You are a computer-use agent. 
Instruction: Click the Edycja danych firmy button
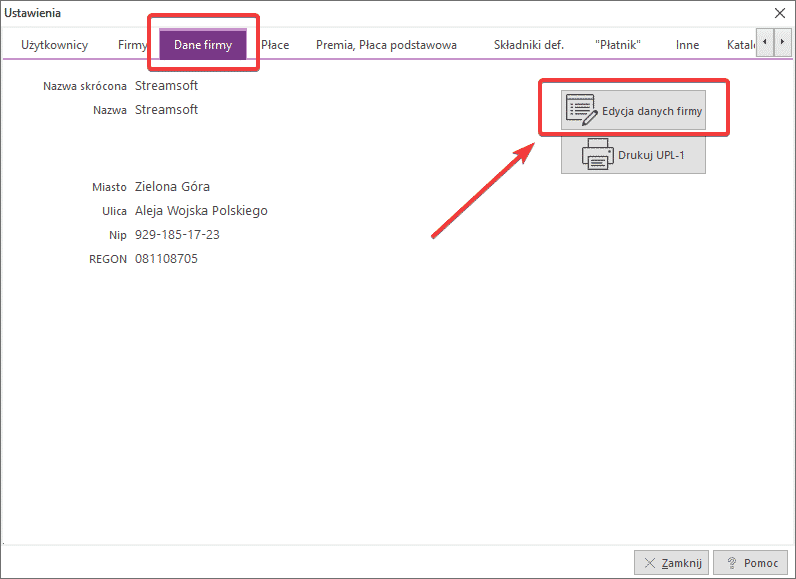click(633, 110)
